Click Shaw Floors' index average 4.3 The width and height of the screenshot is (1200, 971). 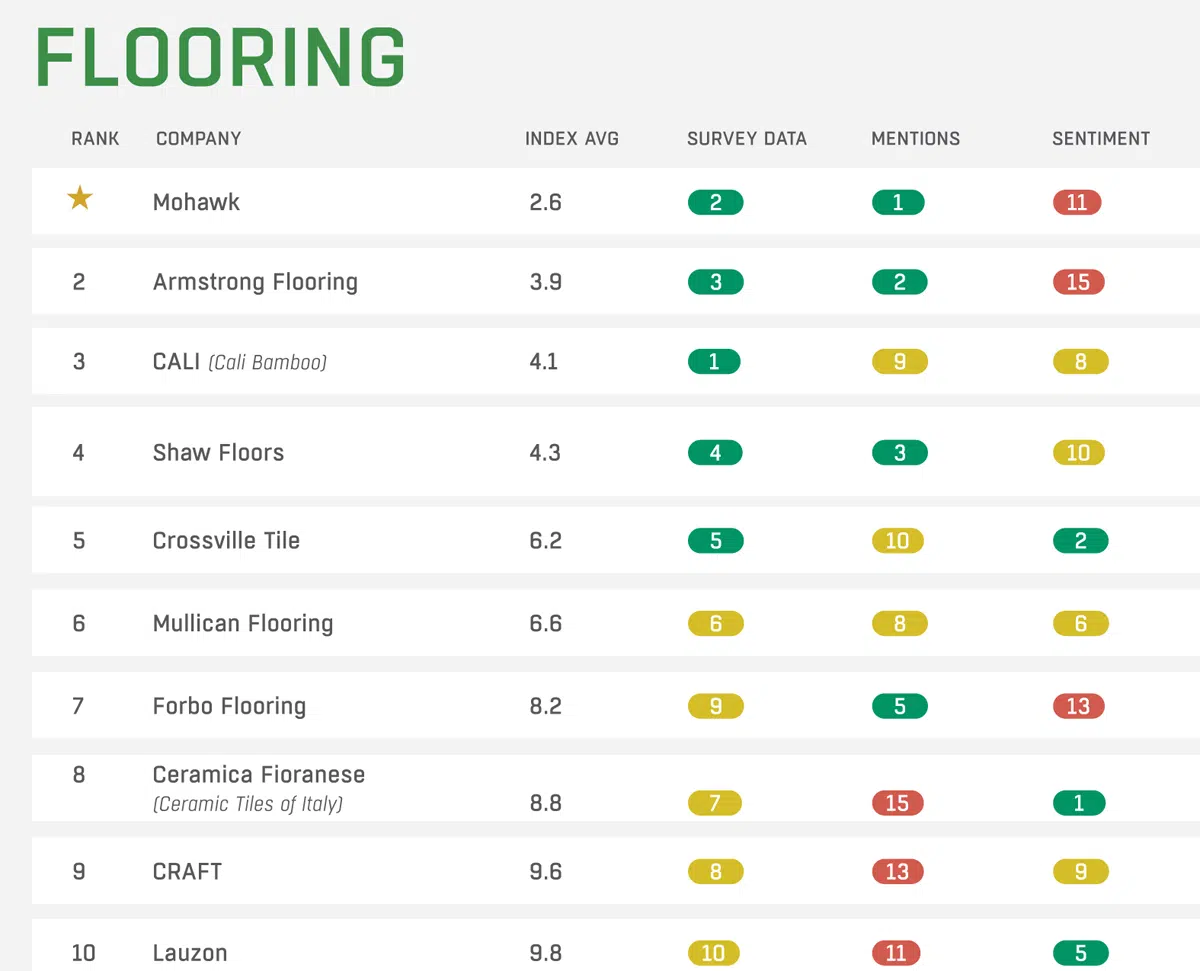pos(545,453)
